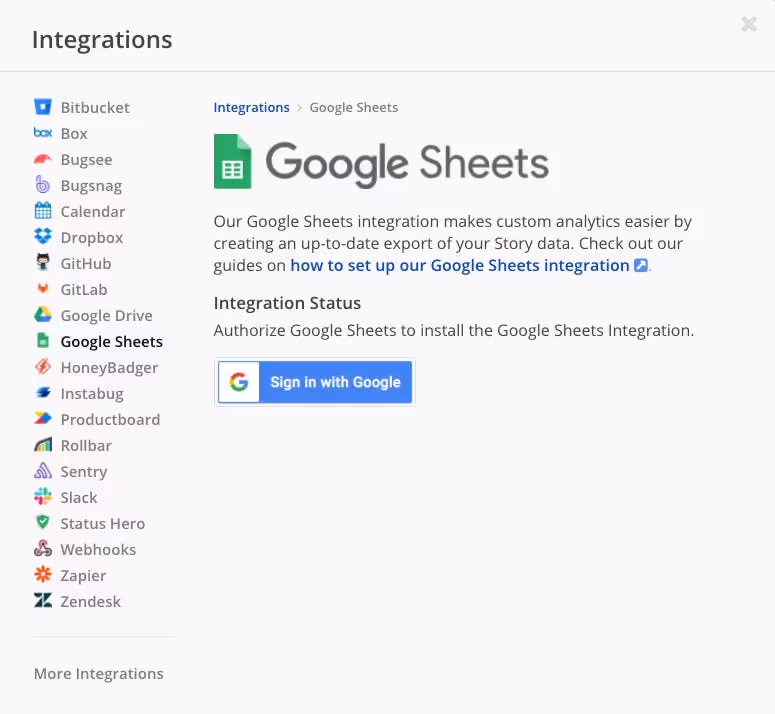Click the Zendesk icon

tap(43, 600)
